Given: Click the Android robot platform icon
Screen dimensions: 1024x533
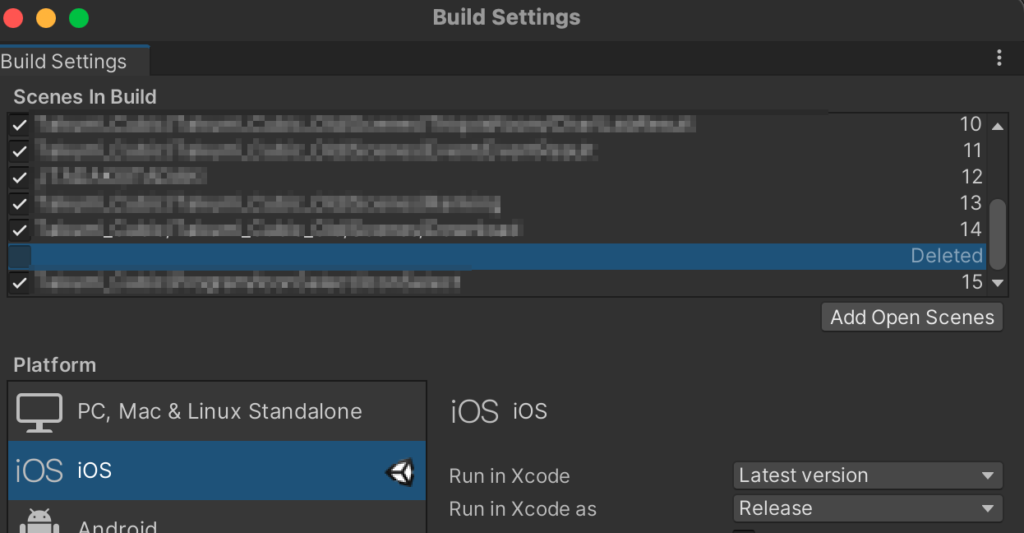Looking at the screenshot, I should [39, 521].
